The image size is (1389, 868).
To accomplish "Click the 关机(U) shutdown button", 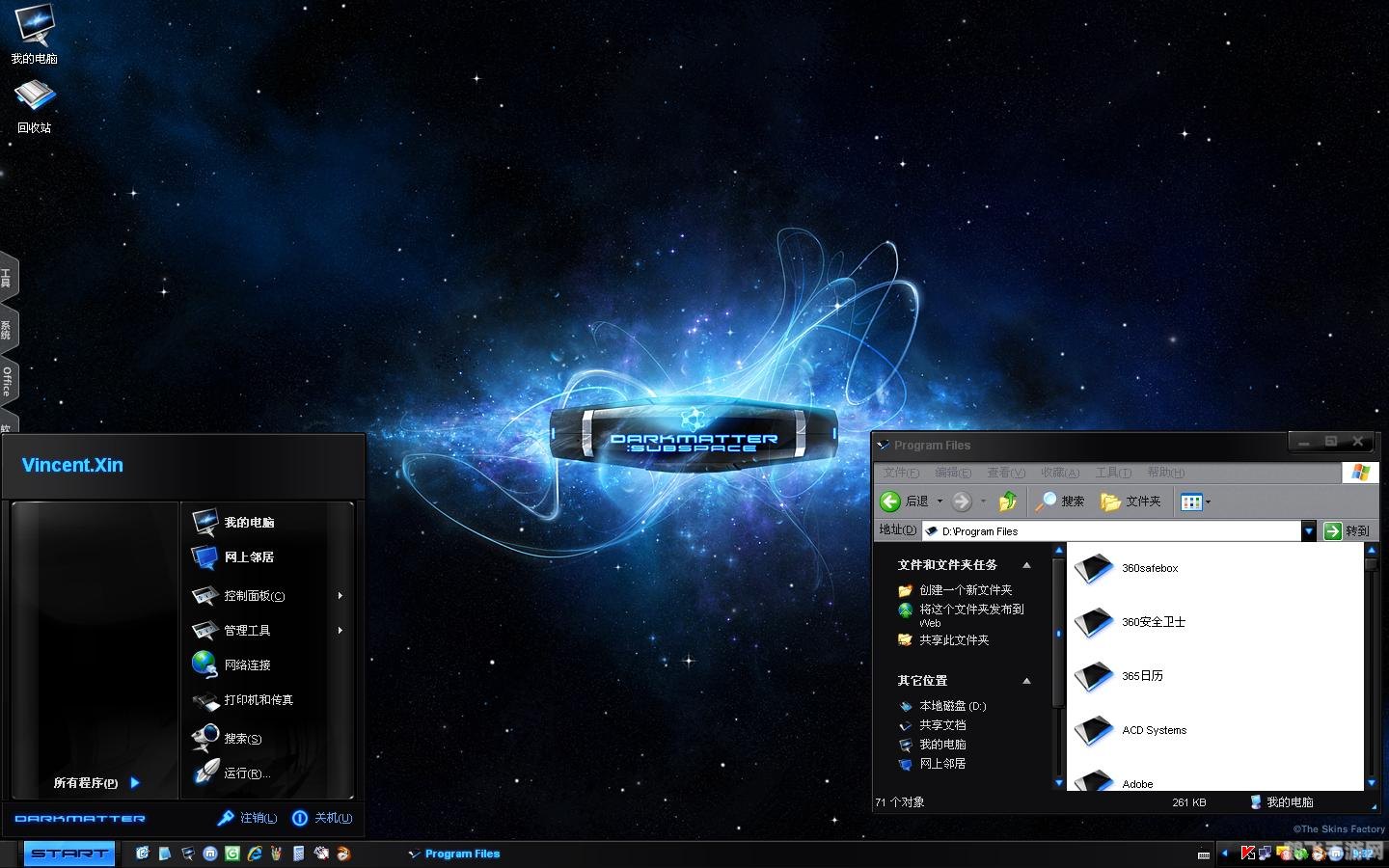I will click(322, 818).
